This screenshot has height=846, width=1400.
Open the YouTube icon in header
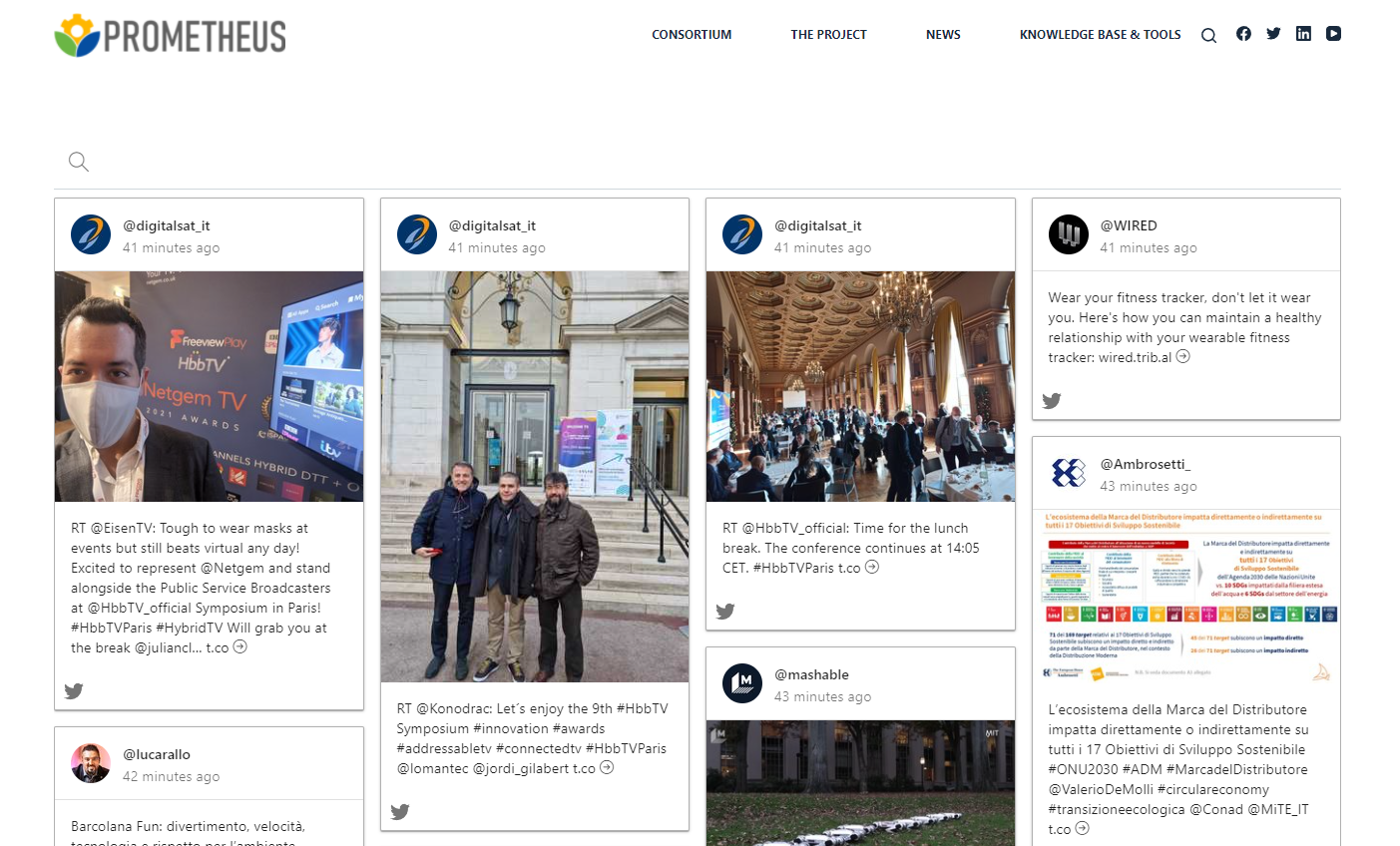tap(1333, 34)
